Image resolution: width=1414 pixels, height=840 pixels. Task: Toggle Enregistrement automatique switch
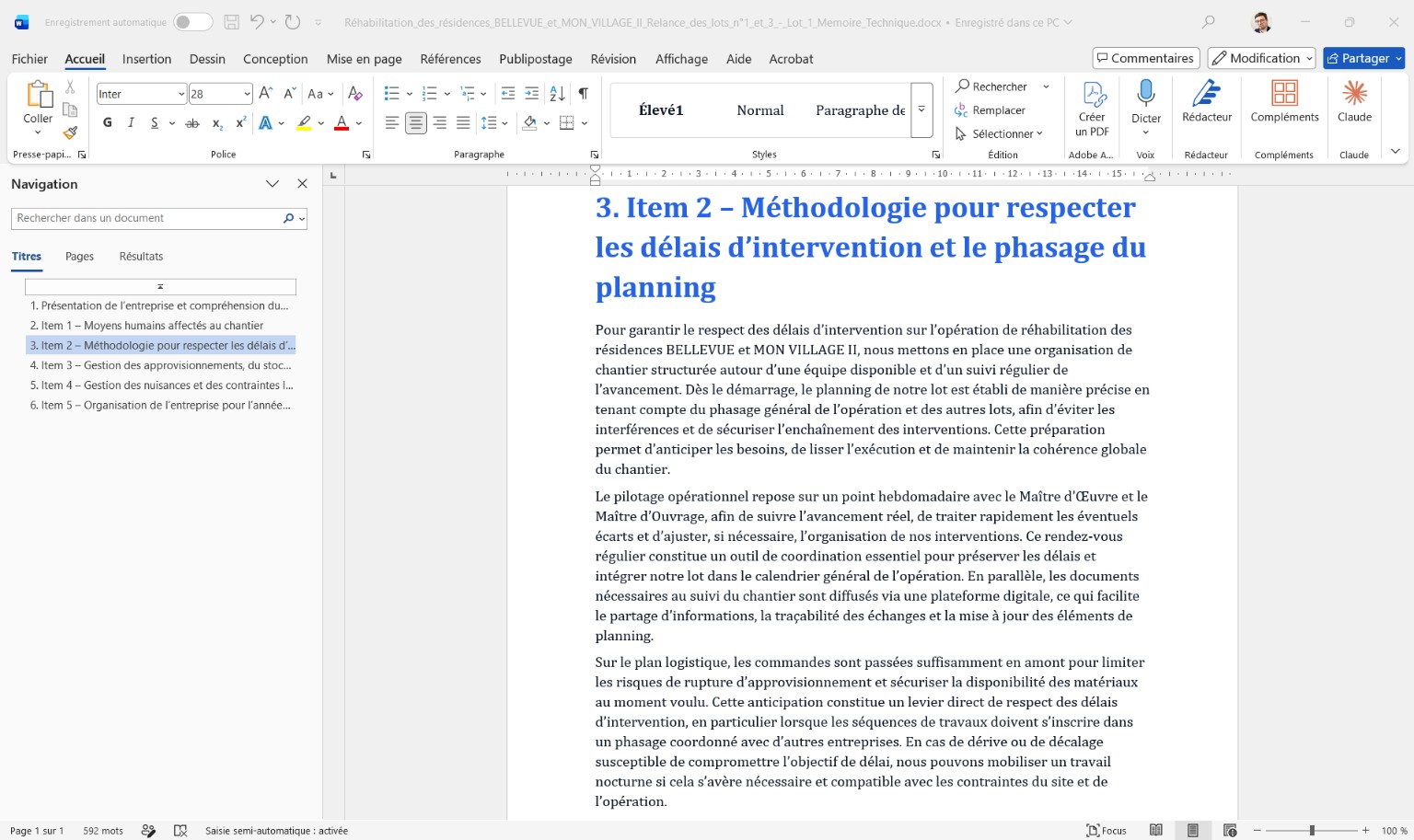(193, 22)
